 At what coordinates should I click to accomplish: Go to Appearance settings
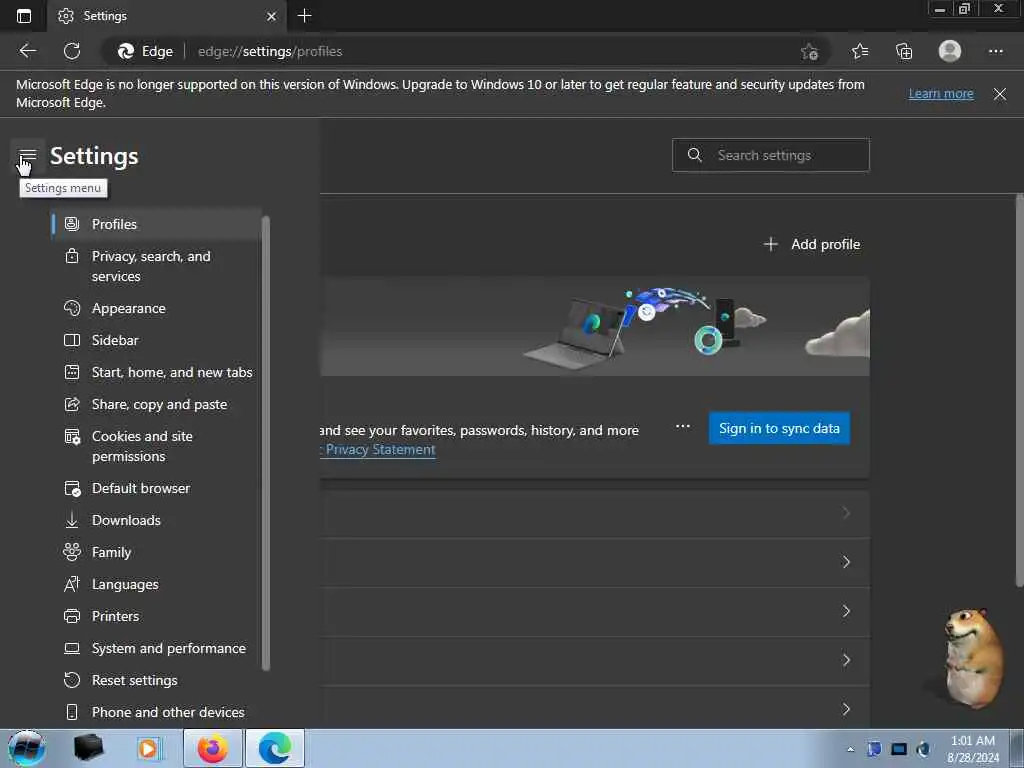(x=156, y=308)
